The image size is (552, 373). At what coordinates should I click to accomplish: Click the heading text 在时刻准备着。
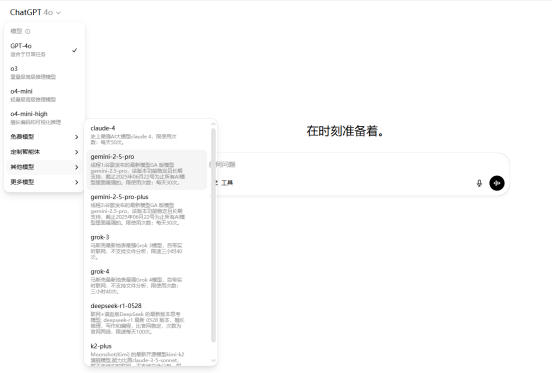345,131
